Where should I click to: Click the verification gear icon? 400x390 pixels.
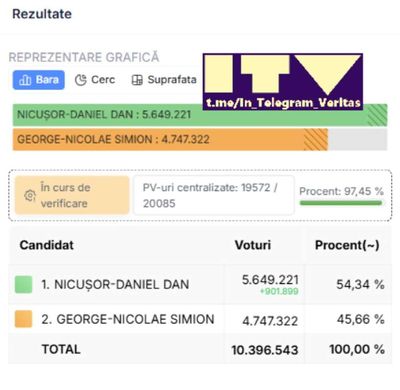(30, 195)
